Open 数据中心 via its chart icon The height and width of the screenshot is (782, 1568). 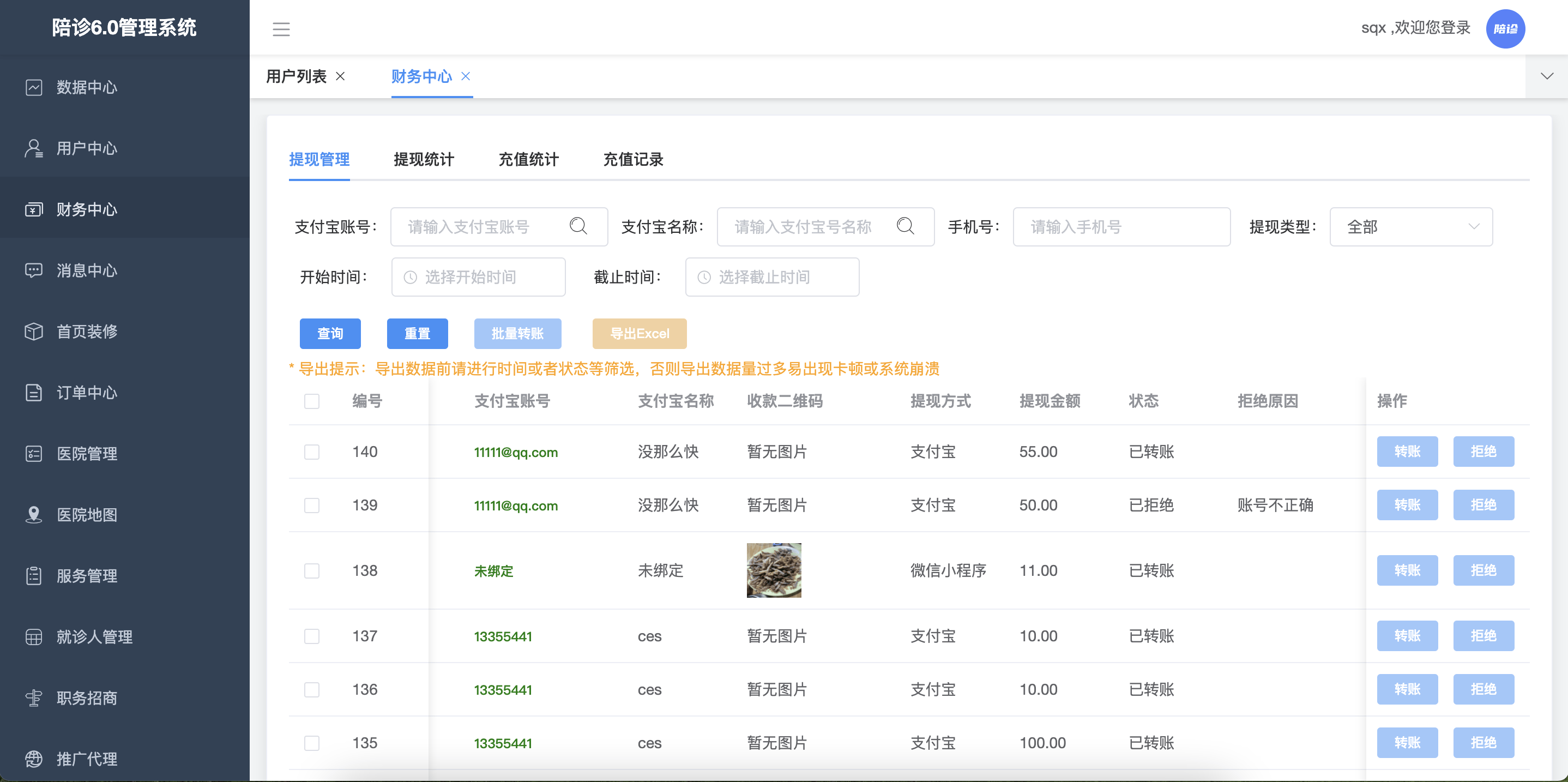click(x=33, y=87)
